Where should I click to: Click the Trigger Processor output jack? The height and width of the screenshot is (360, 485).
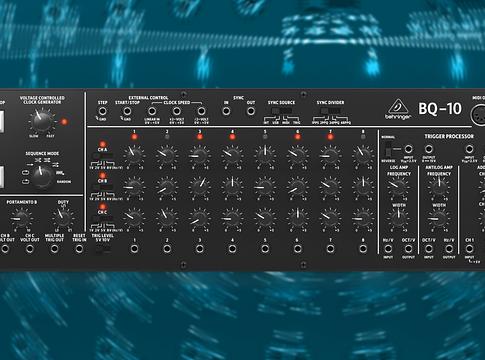pyautogui.click(x=429, y=149)
